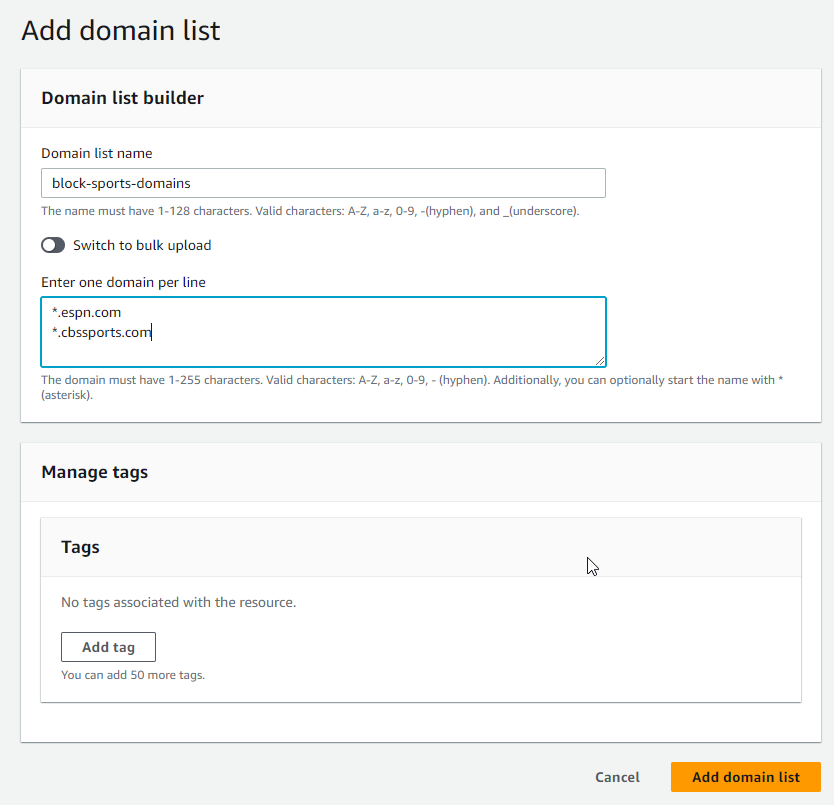834x805 pixels.
Task: Place cursor on the *.cbssports.com line
Action: (102, 333)
